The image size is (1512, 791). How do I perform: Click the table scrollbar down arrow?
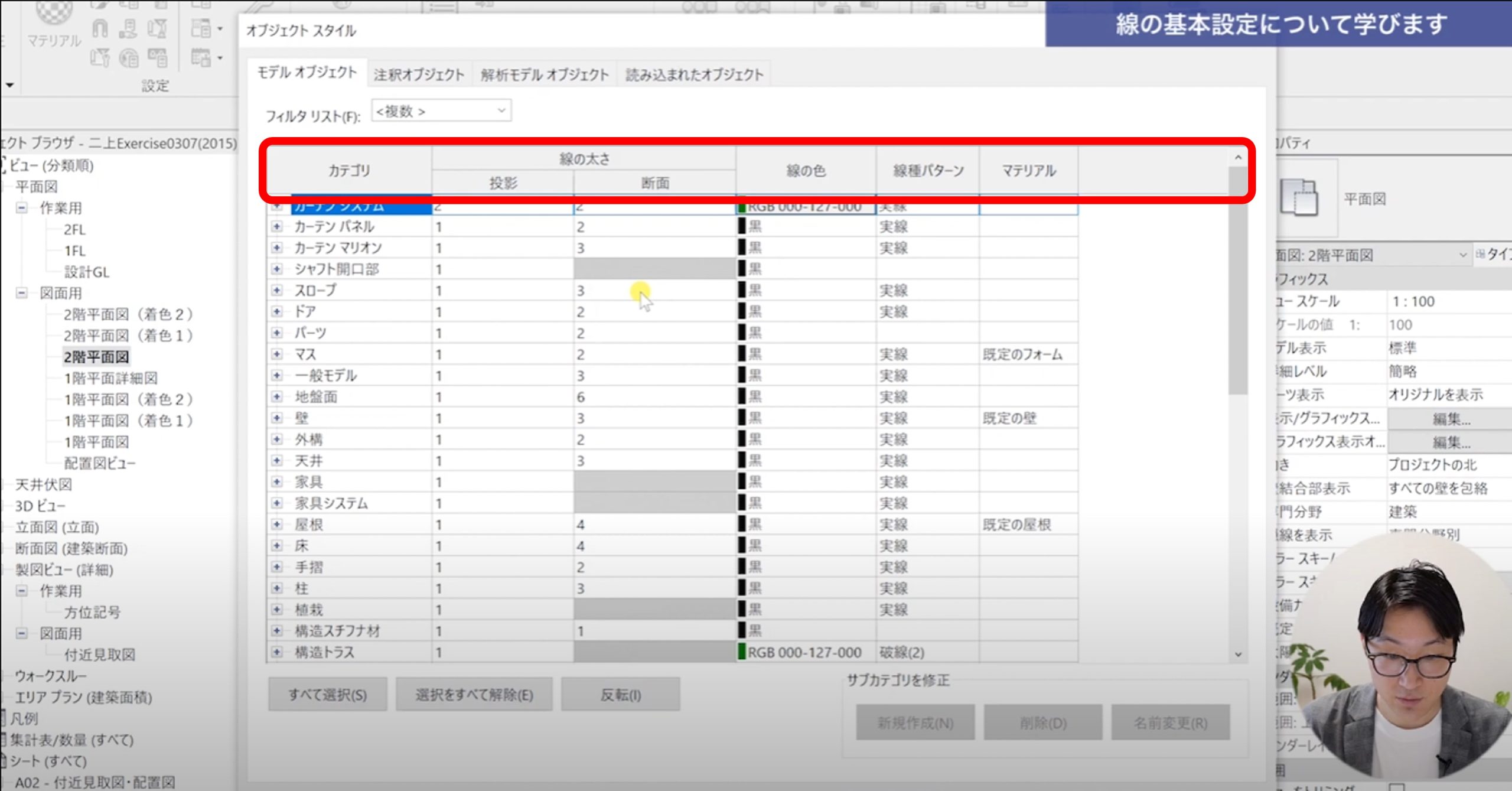pos(1238,655)
